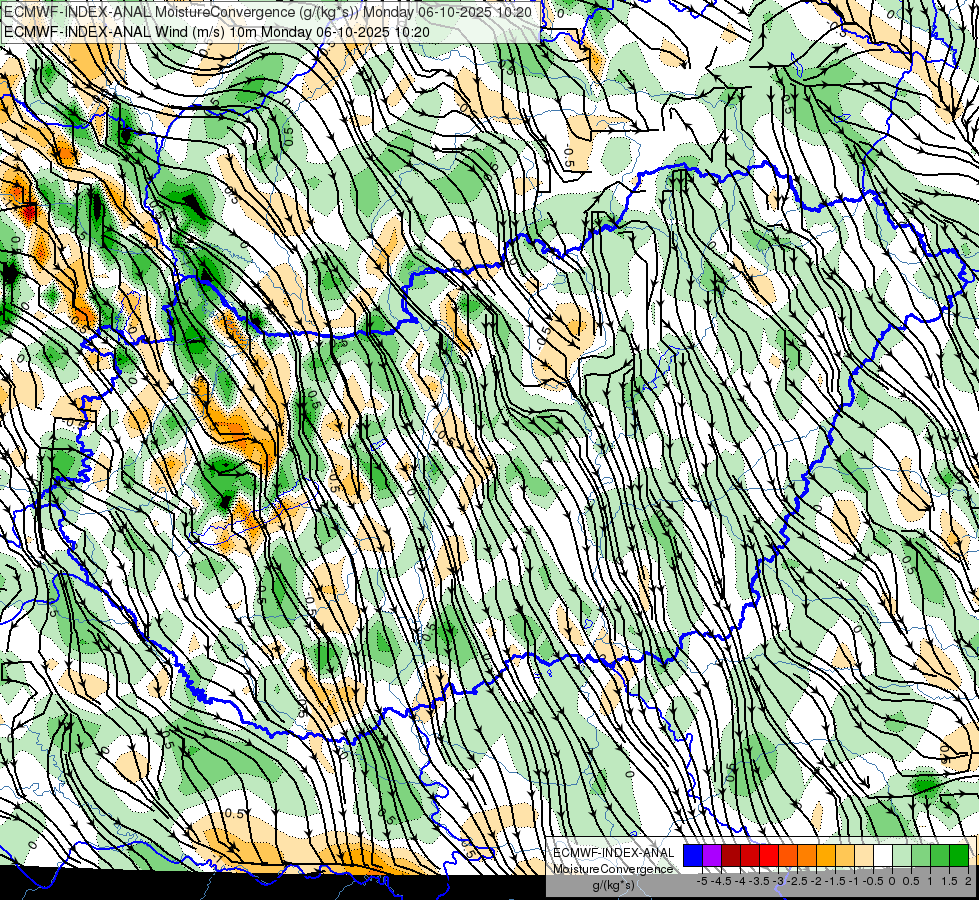Click the -0.5 legend tick label
979x900 pixels.
point(873,881)
